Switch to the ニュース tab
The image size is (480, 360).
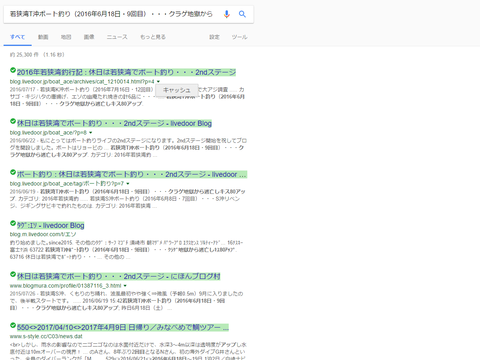coord(117,37)
